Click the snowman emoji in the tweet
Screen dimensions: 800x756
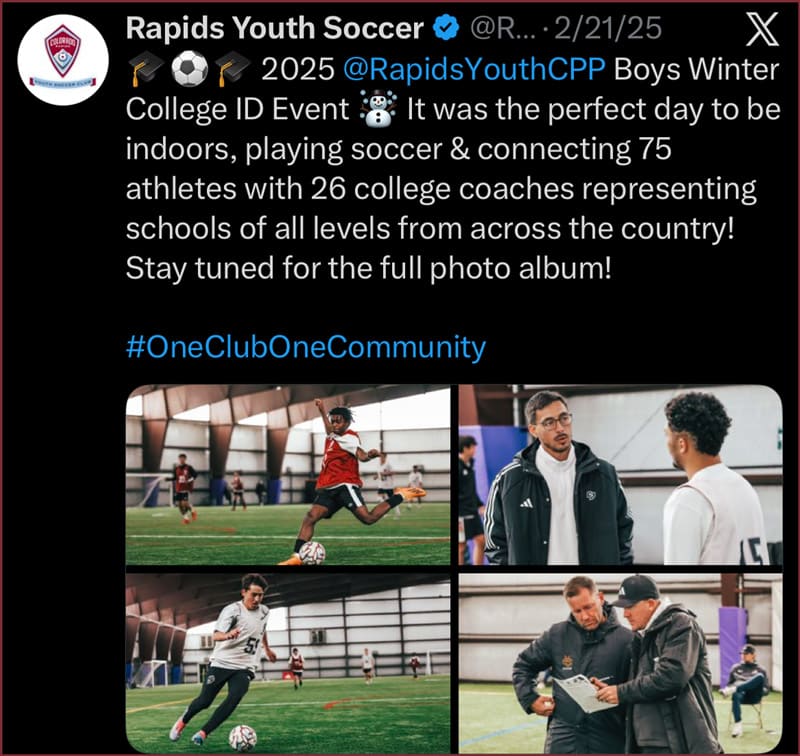[378, 109]
